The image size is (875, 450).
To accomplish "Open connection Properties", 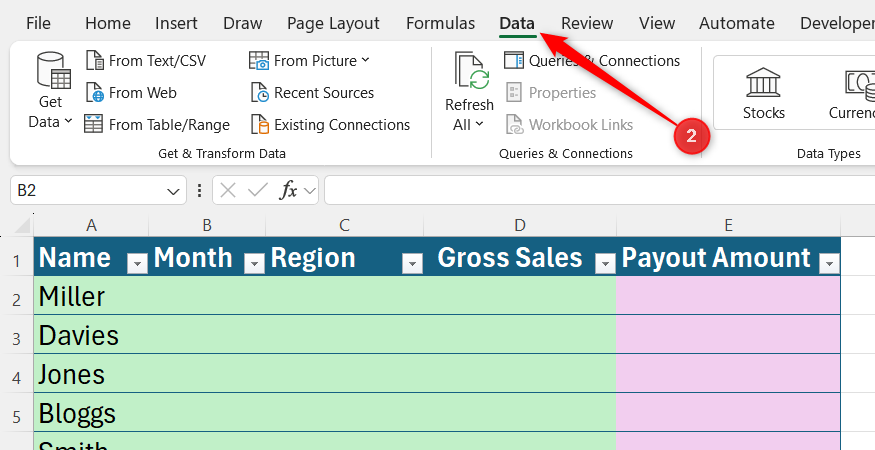I will [x=551, y=93].
